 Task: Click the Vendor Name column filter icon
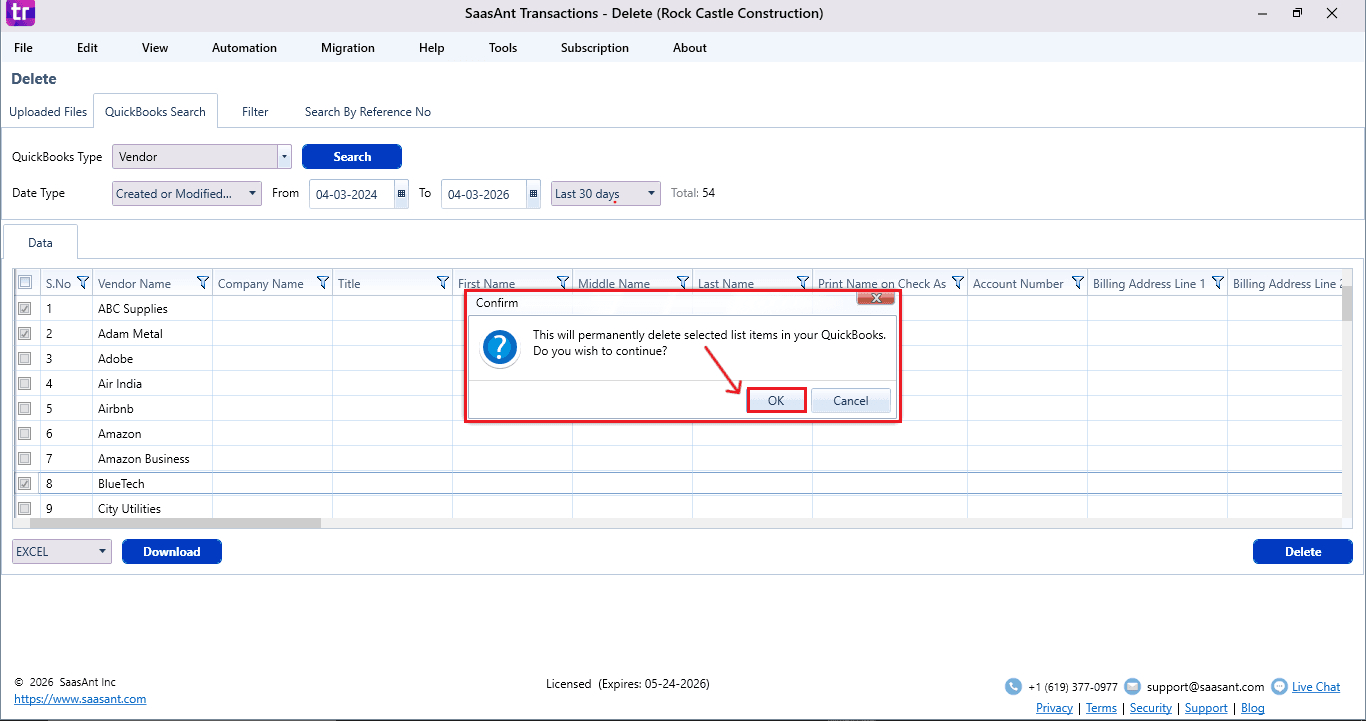point(203,283)
